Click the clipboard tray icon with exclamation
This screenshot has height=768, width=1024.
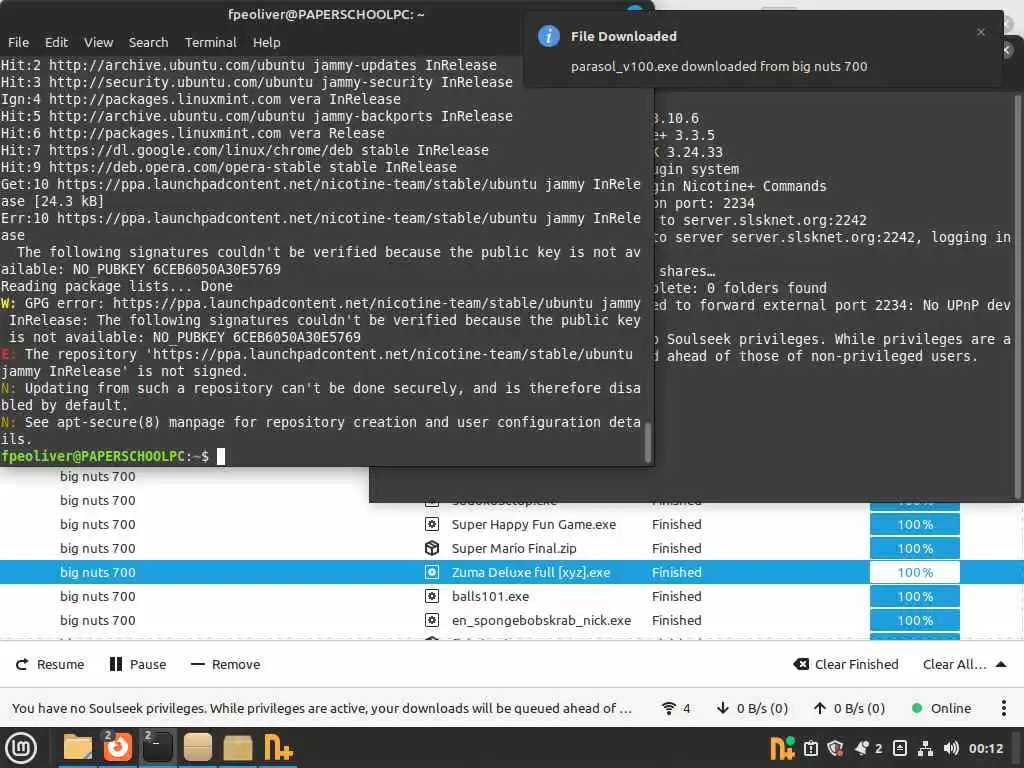tap(810, 748)
